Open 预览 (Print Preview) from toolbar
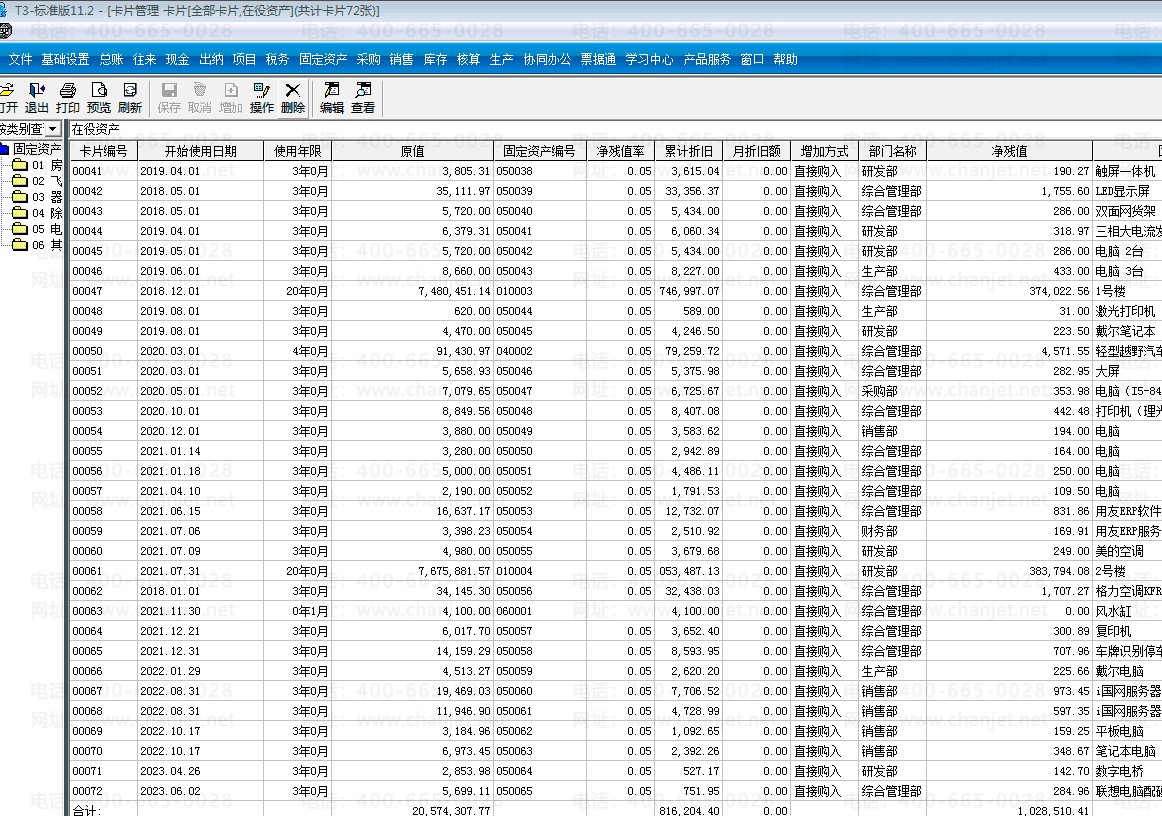Image resolution: width=1162 pixels, height=816 pixels. [99, 98]
